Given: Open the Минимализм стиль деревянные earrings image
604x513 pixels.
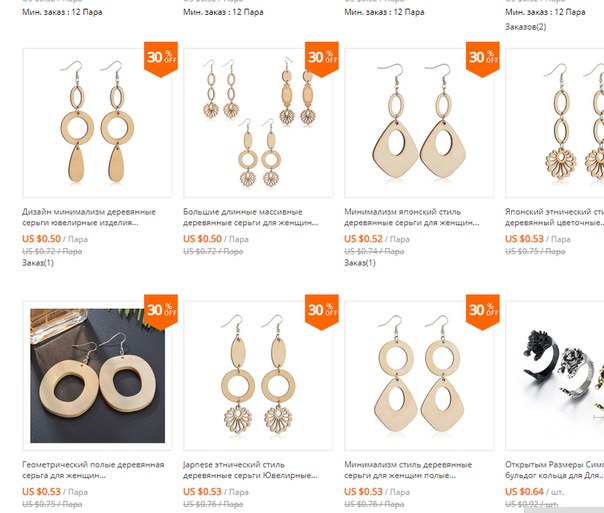Looking at the screenshot, I should [x=419, y=376].
